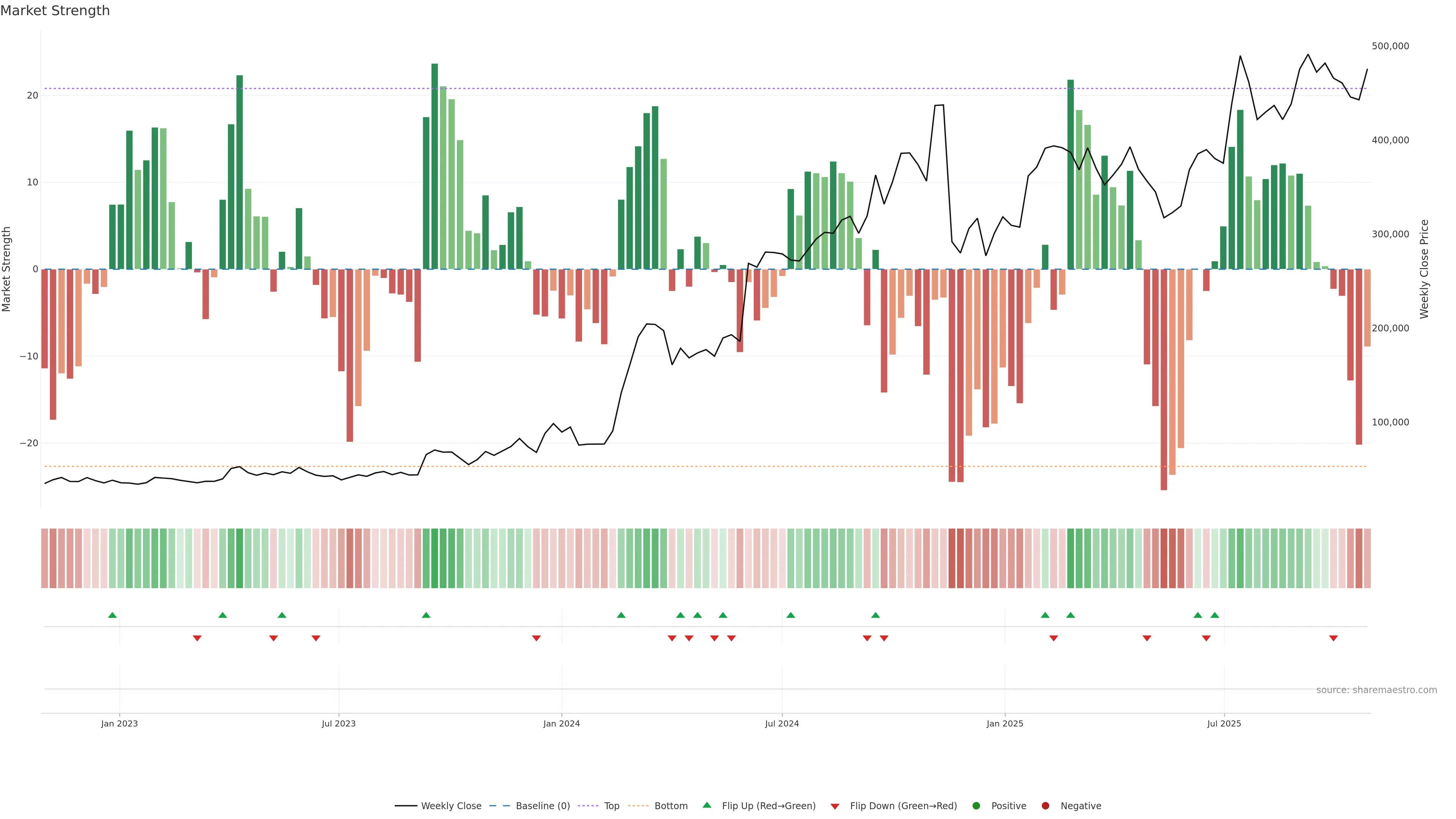This screenshot has height=819, width=1456.
Task: Click the Market Strength chart title
Action: pos(55,11)
